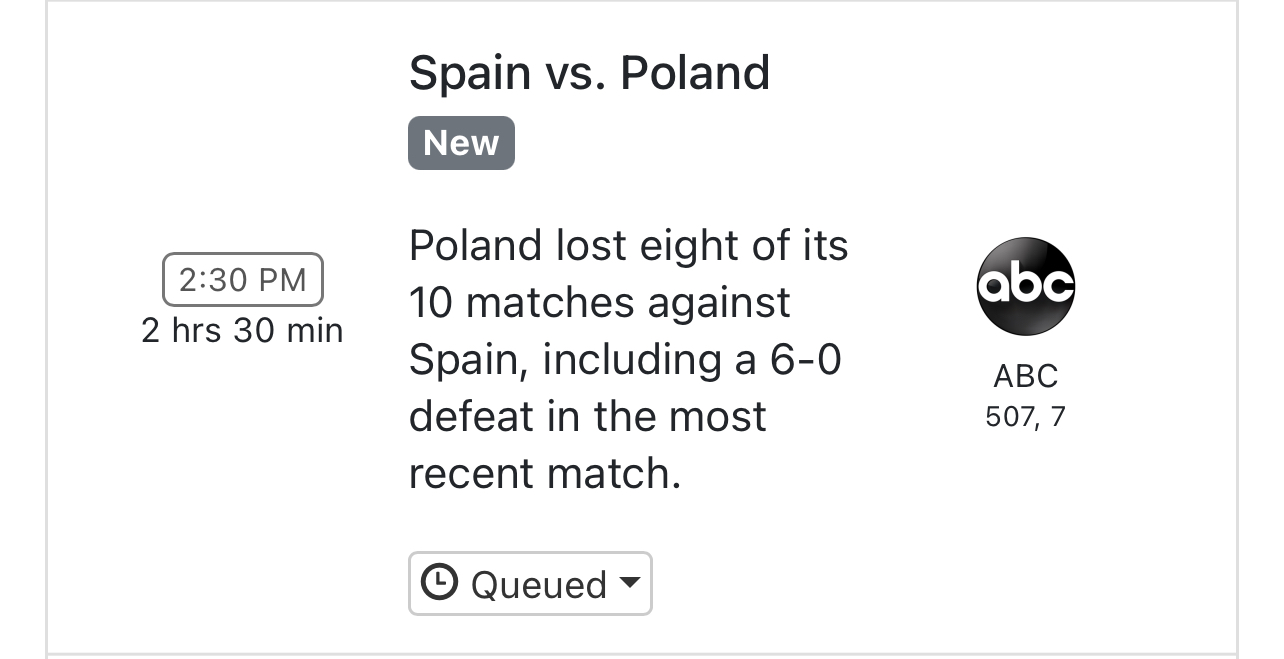The height and width of the screenshot is (659, 1284).
Task: Click the ABC network logo
Action: point(1025,286)
